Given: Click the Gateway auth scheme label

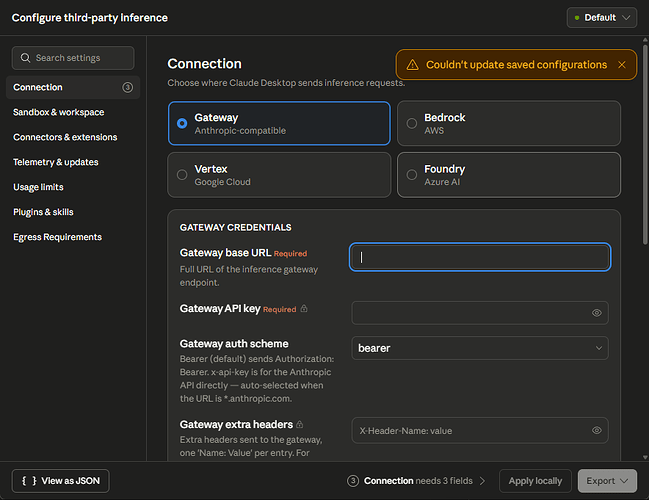Looking at the screenshot, I should 234,344.
